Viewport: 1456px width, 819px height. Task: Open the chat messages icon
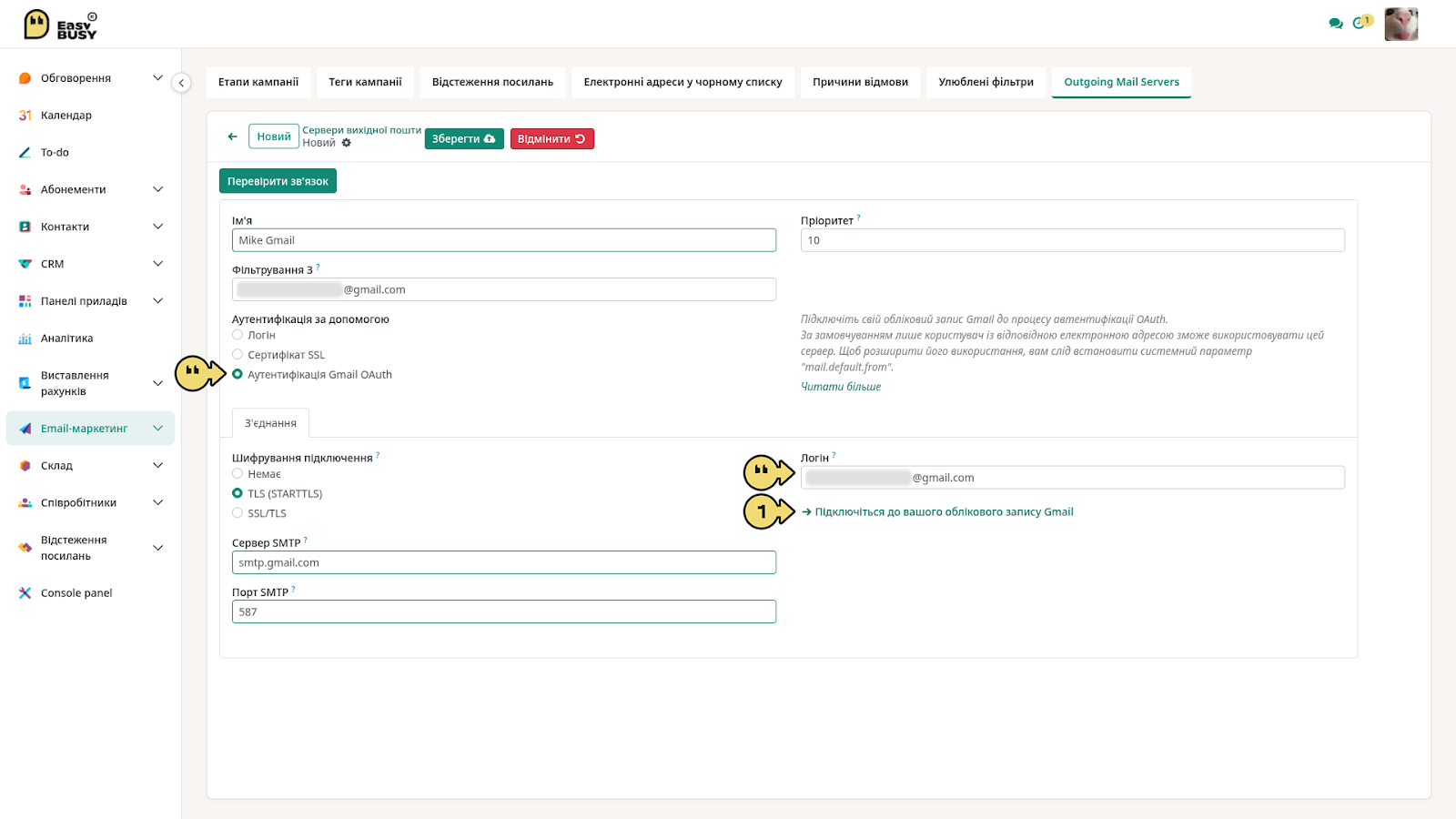(1336, 24)
